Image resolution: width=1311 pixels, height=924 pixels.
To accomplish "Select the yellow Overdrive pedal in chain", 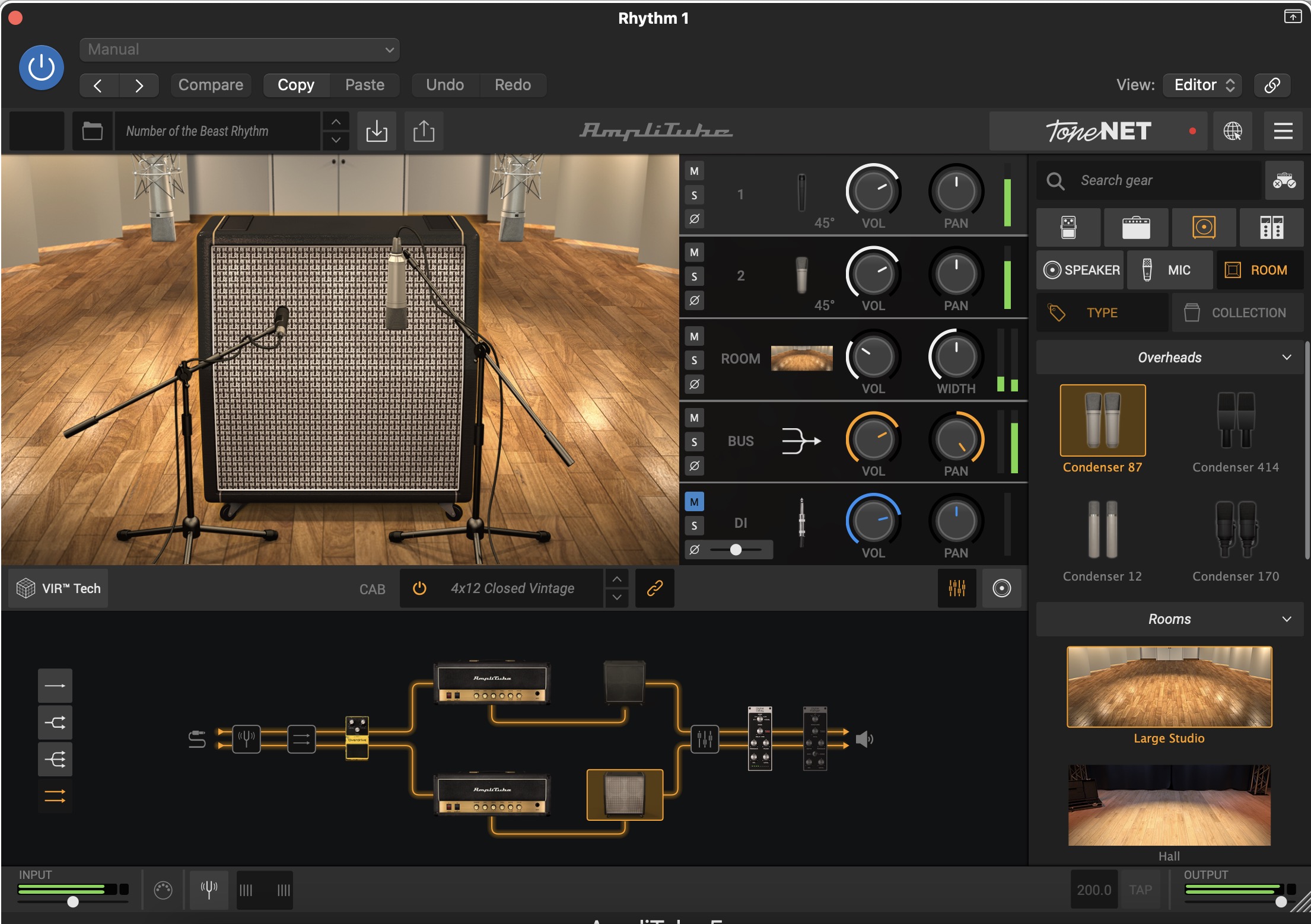I will (357, 738).
